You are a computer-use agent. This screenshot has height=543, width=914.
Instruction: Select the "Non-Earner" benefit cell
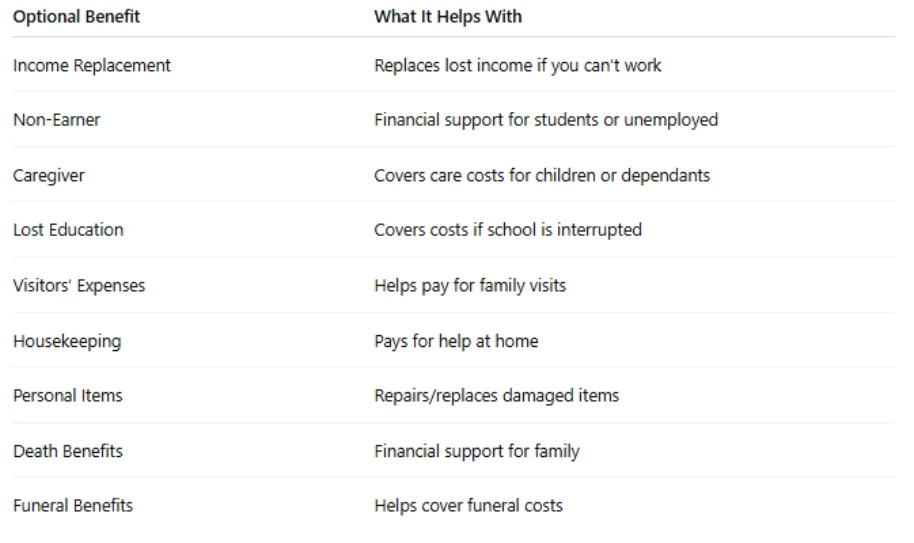pos(57,120)
